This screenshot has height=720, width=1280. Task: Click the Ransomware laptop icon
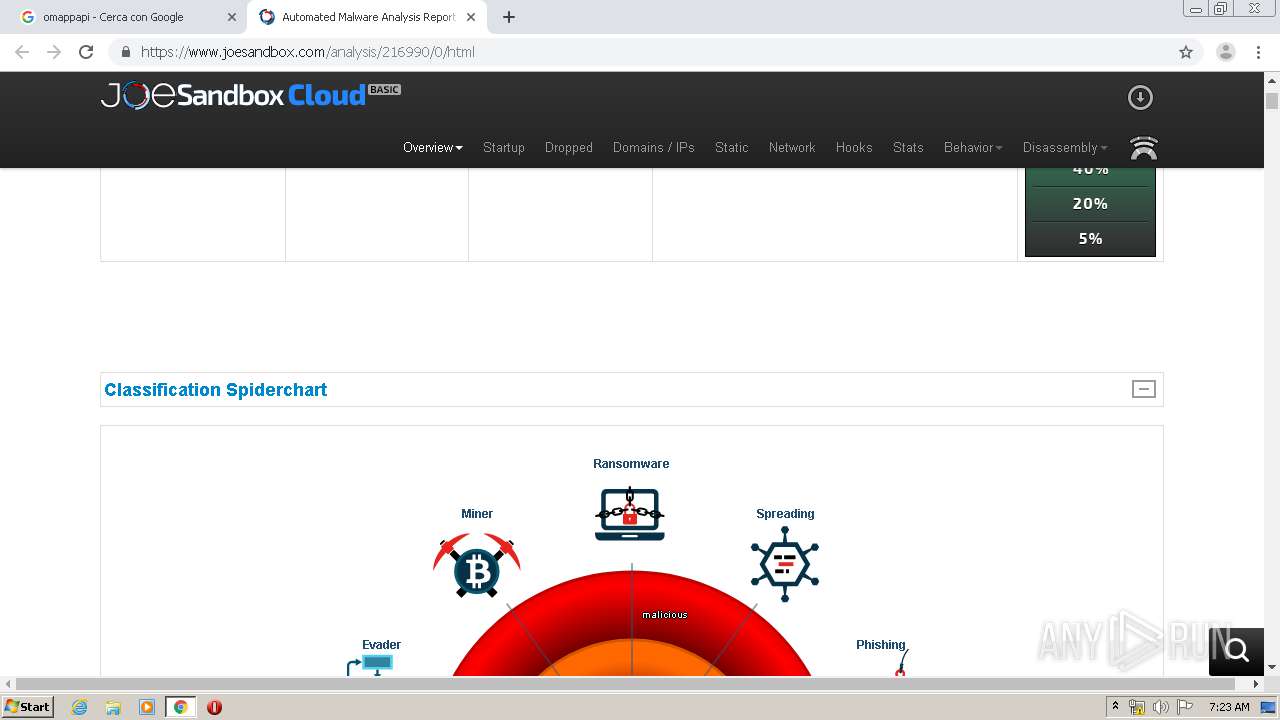(x=629, y=514)
